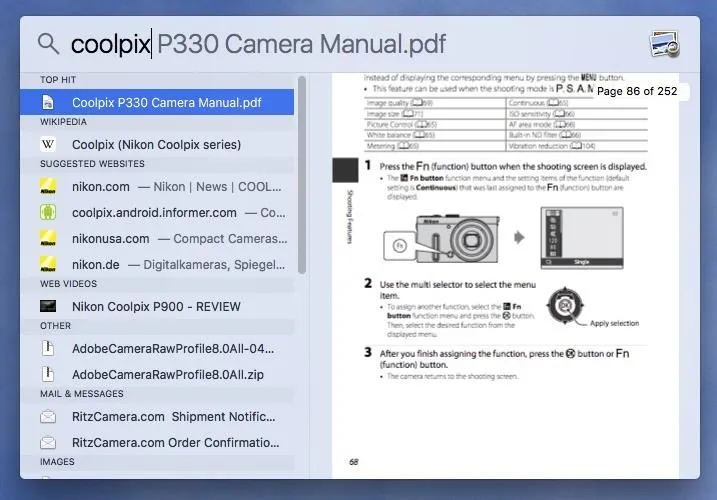
Task: Select the AdobeCameraRawProfile8.0All-04 file result
Action: [x=157, y=349]
